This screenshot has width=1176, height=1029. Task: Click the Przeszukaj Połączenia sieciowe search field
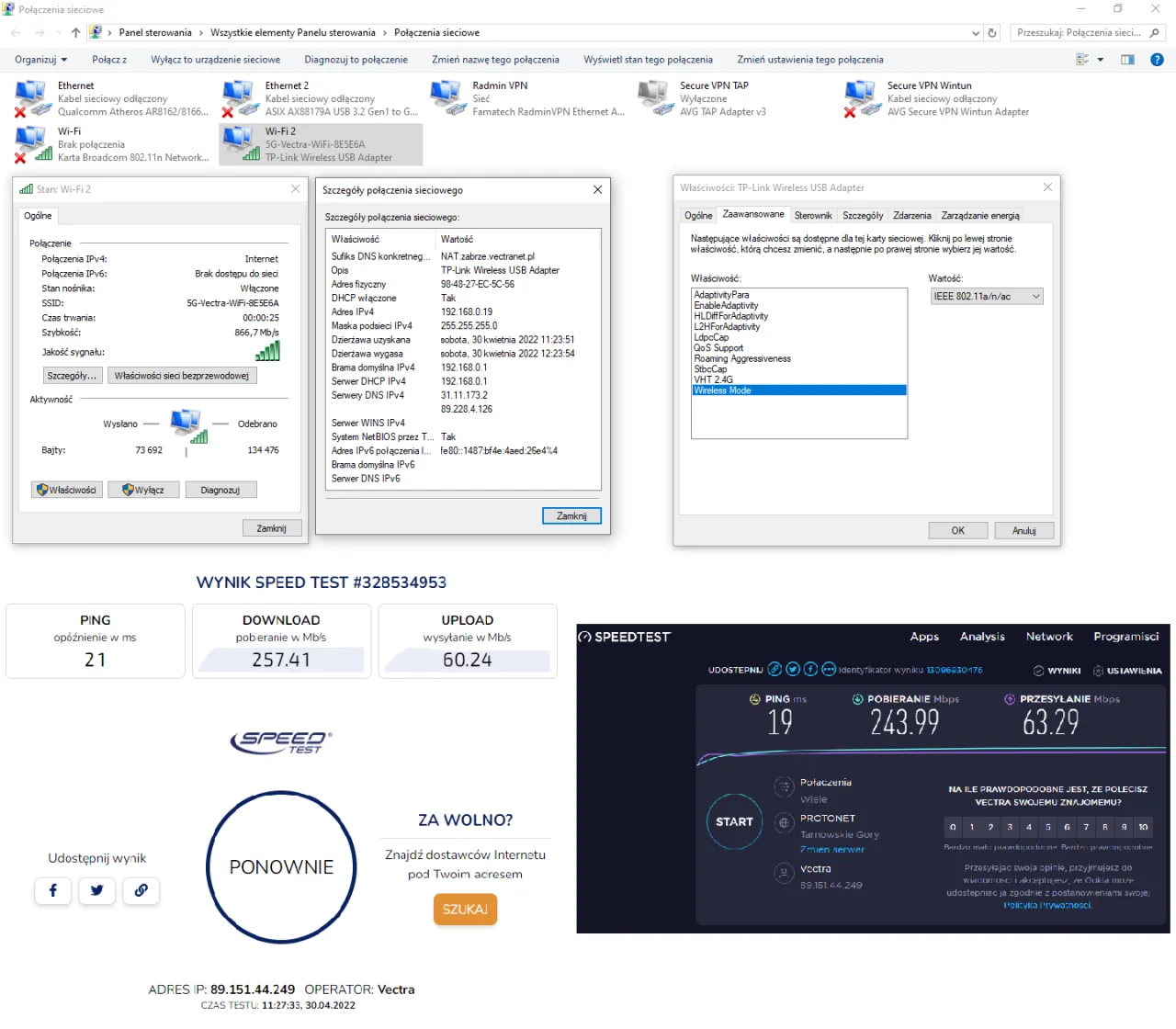(1079, 33)
